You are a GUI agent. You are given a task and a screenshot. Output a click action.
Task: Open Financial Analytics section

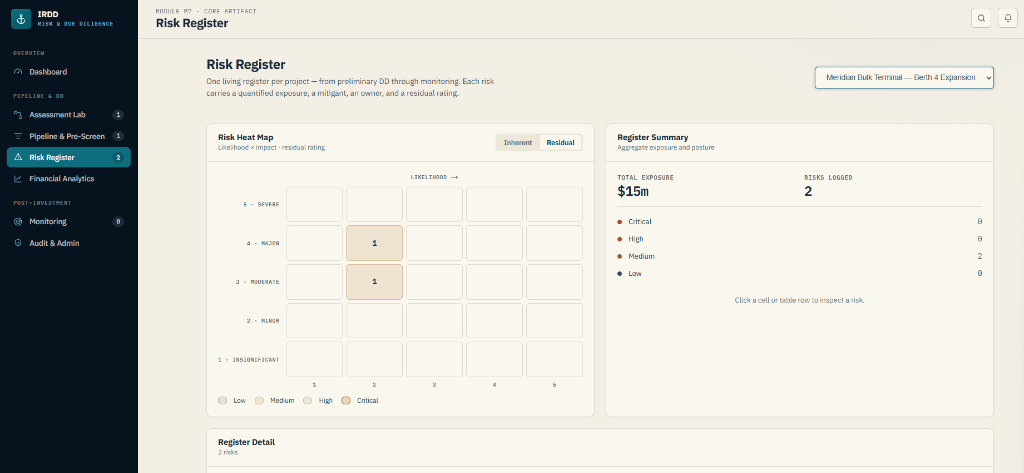tap(69, 178)
